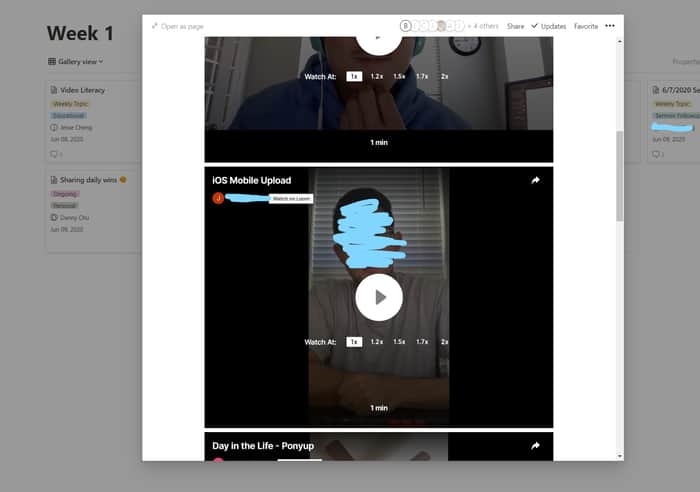Click the Open as page expand icon
Screen dimensions: 700x492
click(x=154, y=26)
